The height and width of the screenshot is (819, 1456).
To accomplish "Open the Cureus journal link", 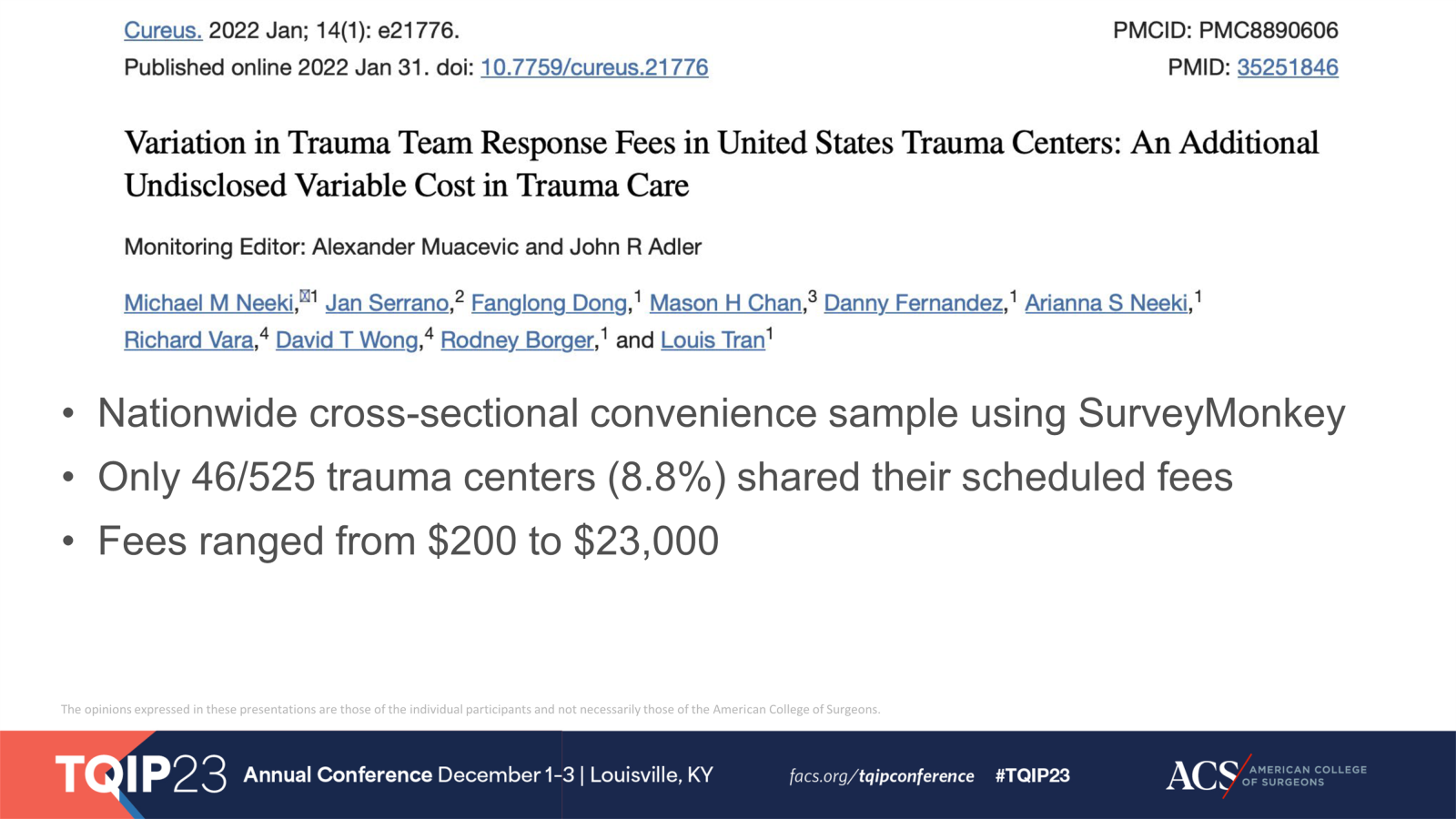I will coord(163,30).
